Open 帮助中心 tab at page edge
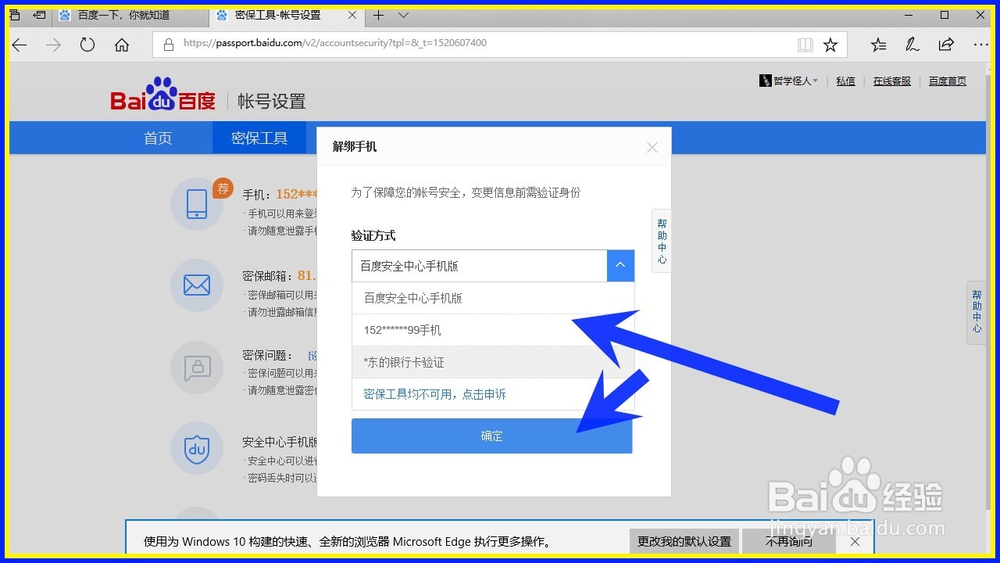The width and height of the screenshot is (1000, 563). [x=976, y=312]
